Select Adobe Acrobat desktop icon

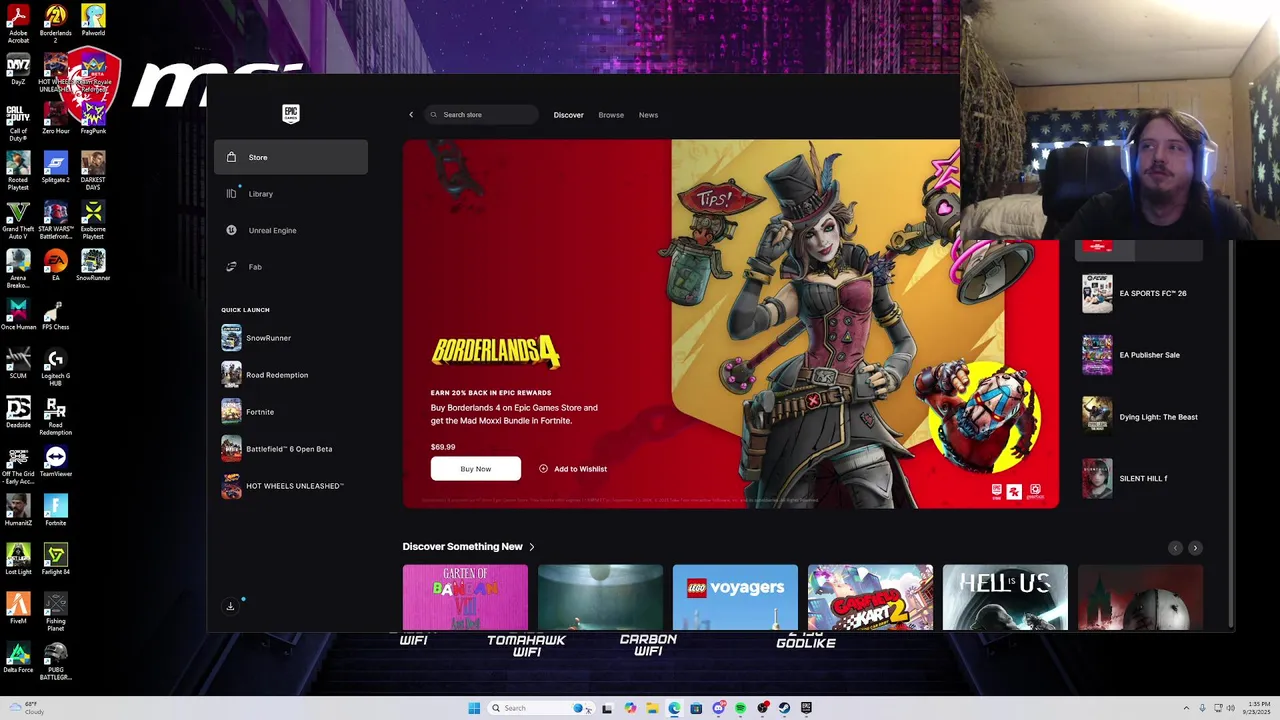tap(18, 23)
